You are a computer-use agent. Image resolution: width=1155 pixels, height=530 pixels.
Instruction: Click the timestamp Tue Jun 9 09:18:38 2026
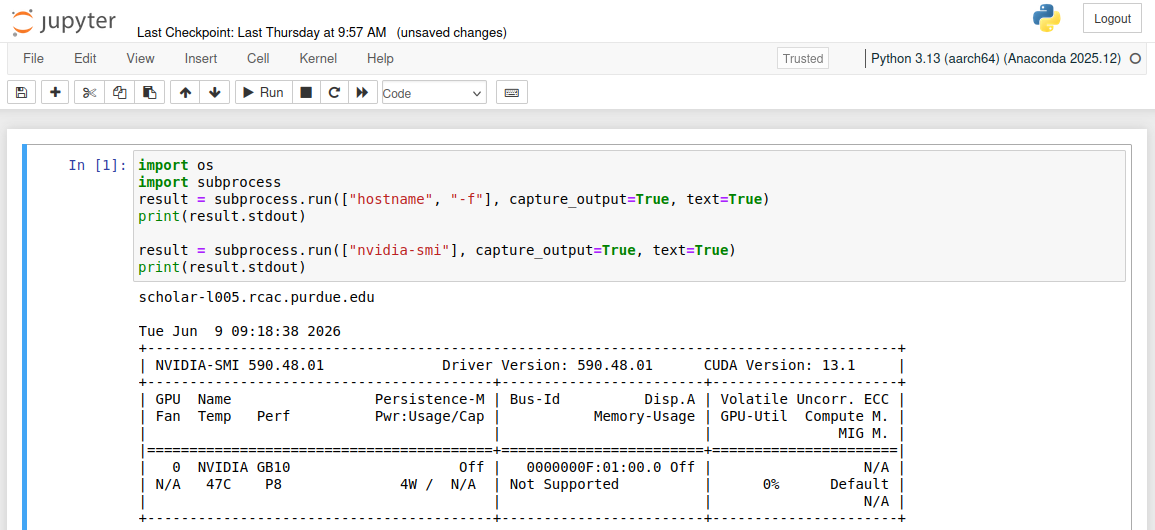click(239, 331)
